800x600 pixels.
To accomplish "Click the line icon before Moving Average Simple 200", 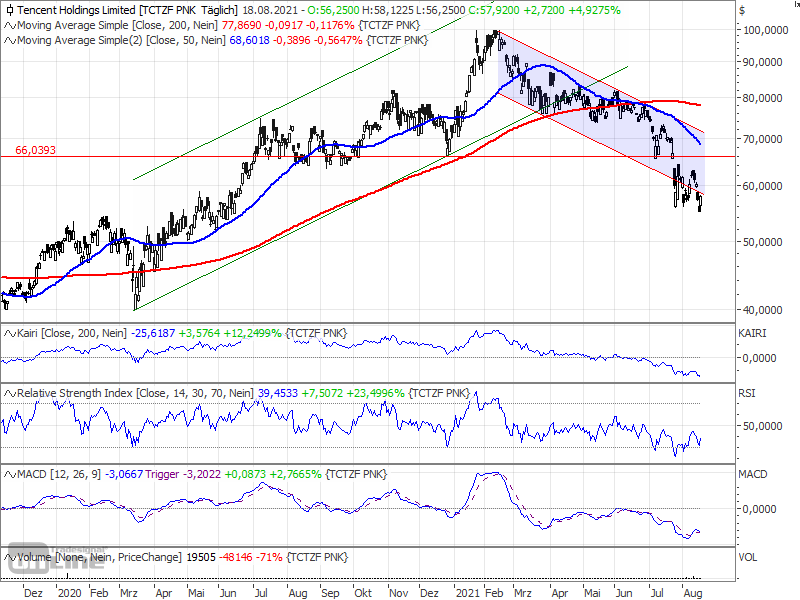I will point(10,25).
